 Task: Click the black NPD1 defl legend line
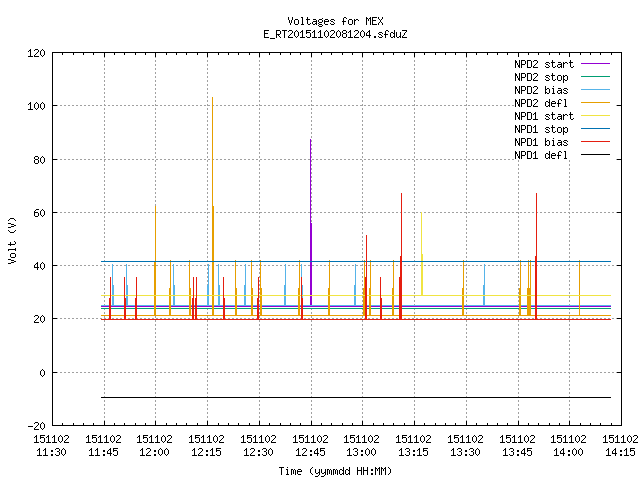(x=595, y=155)
